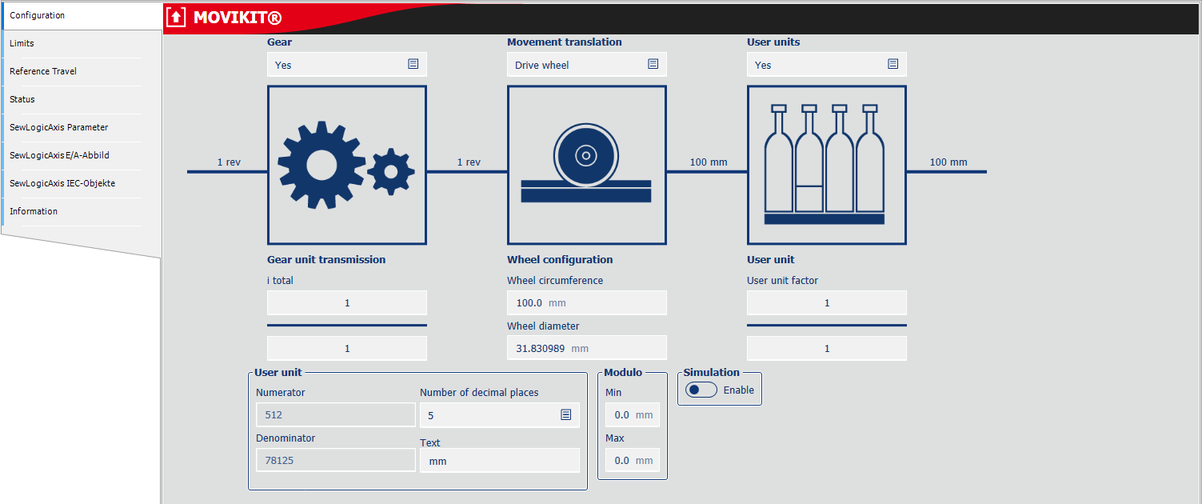Screen dimensions: 1202x504
Task: Click list icon in Gear dropdown
Action: coord(413,64)
